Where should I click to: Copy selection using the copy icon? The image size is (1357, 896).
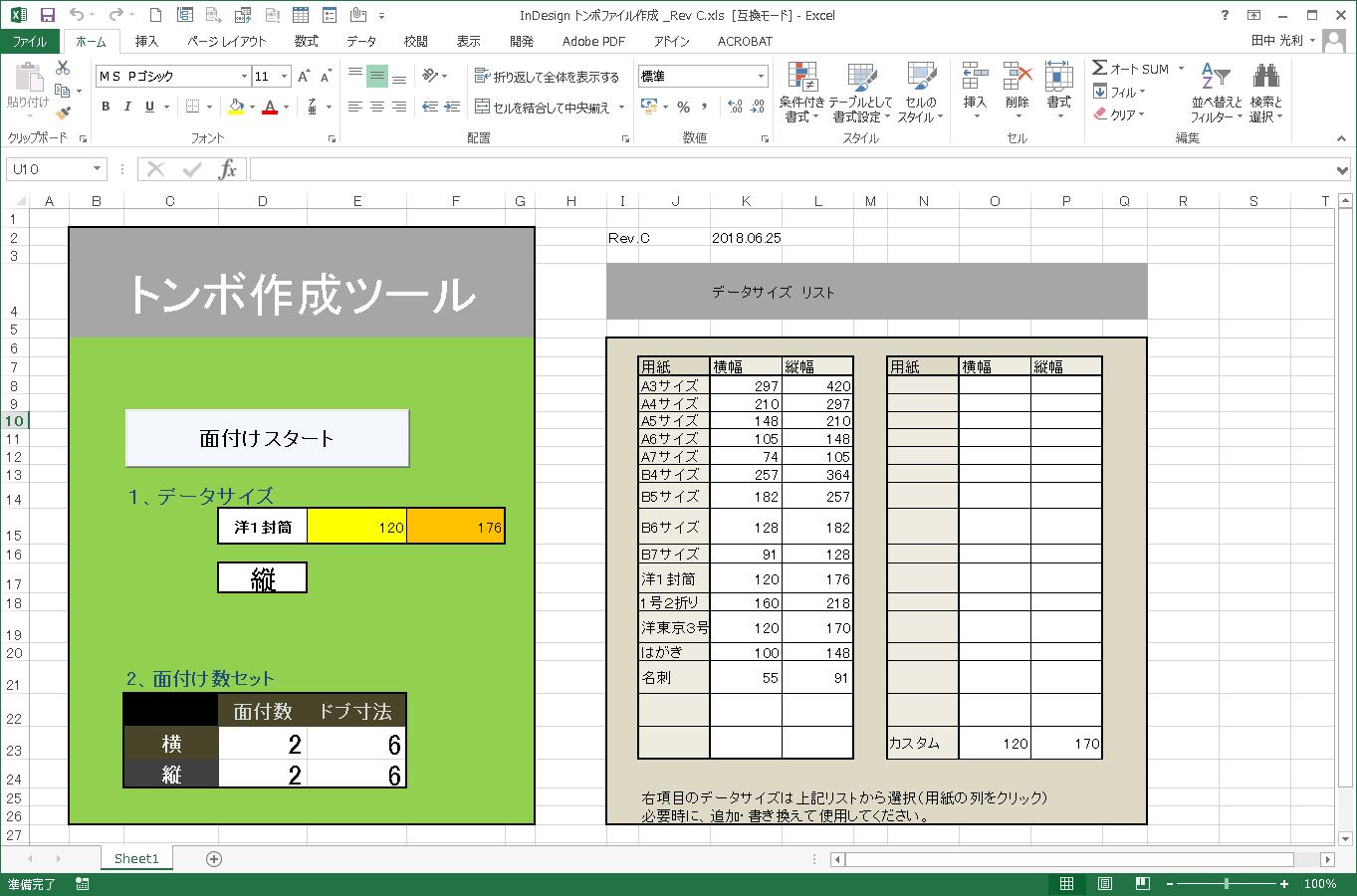(x=63, y=91)
